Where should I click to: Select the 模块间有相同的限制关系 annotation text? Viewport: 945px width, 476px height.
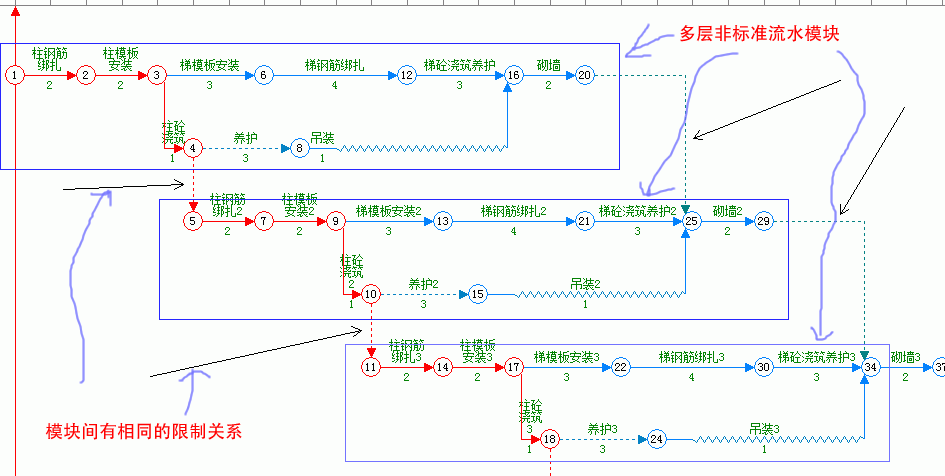click(144, 431)
